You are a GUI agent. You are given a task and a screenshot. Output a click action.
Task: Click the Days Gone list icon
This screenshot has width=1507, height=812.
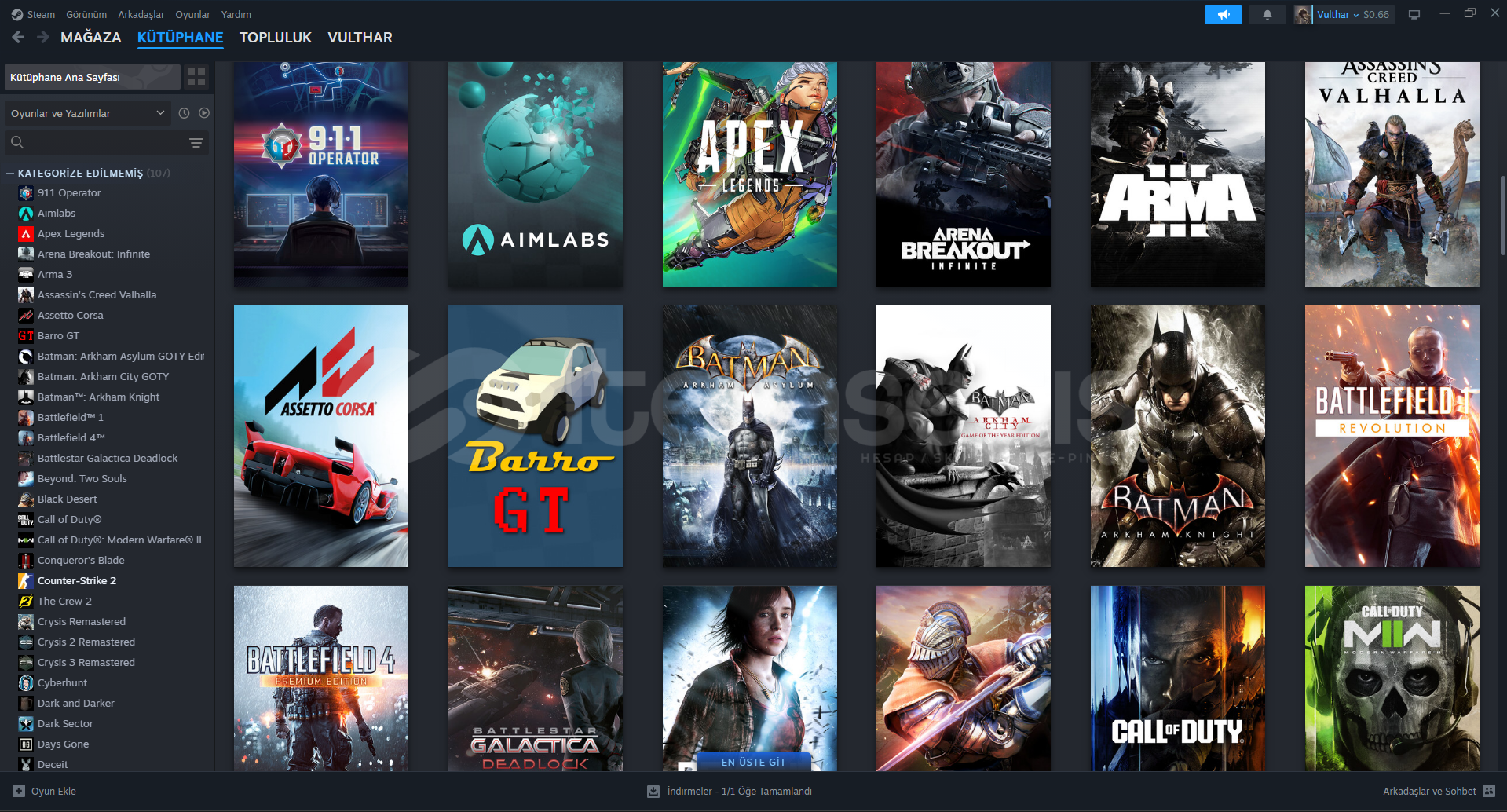coord(26,744)
